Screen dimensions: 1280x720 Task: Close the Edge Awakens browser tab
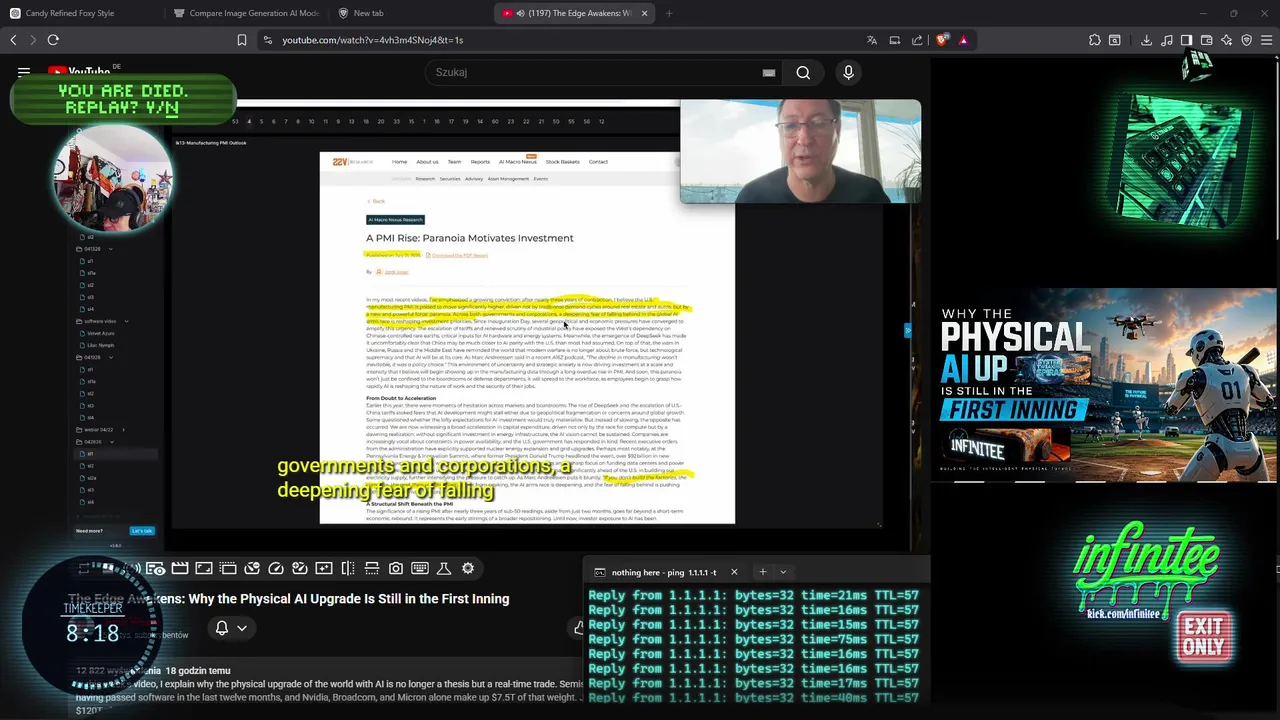[644, 13]
